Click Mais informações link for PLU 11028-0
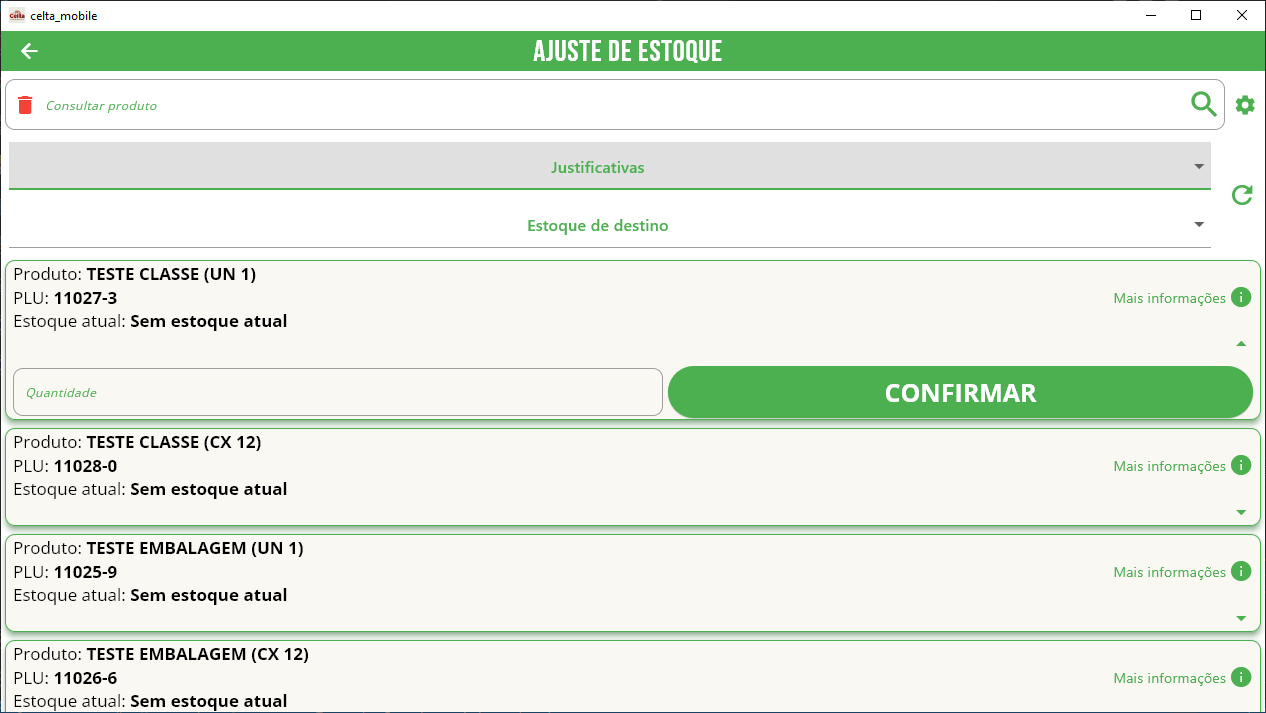Viewport: 1266px width, 713px height. [1169, 466]
